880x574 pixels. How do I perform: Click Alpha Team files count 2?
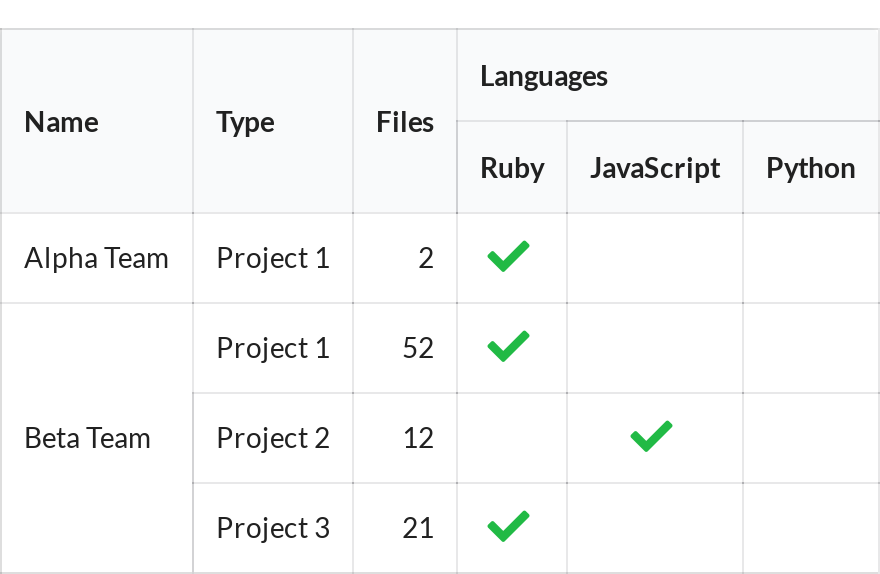point(405,258)
